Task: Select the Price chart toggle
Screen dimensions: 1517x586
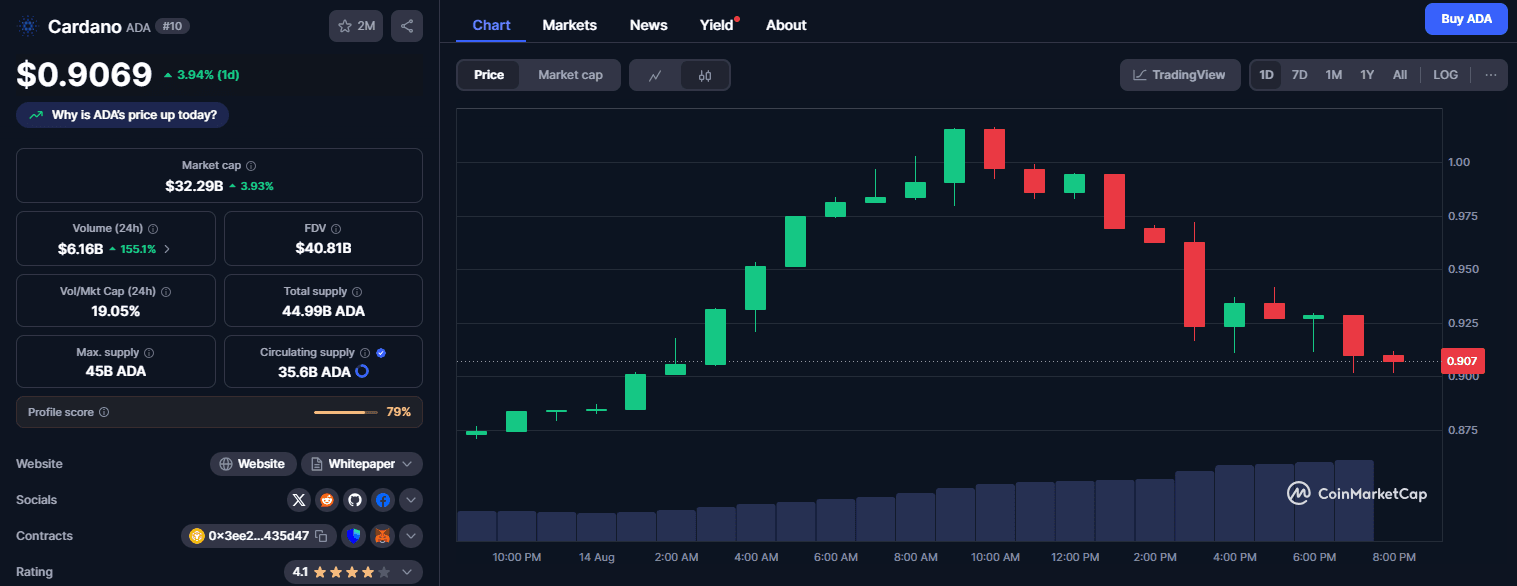Action: [x=489, y=75]
